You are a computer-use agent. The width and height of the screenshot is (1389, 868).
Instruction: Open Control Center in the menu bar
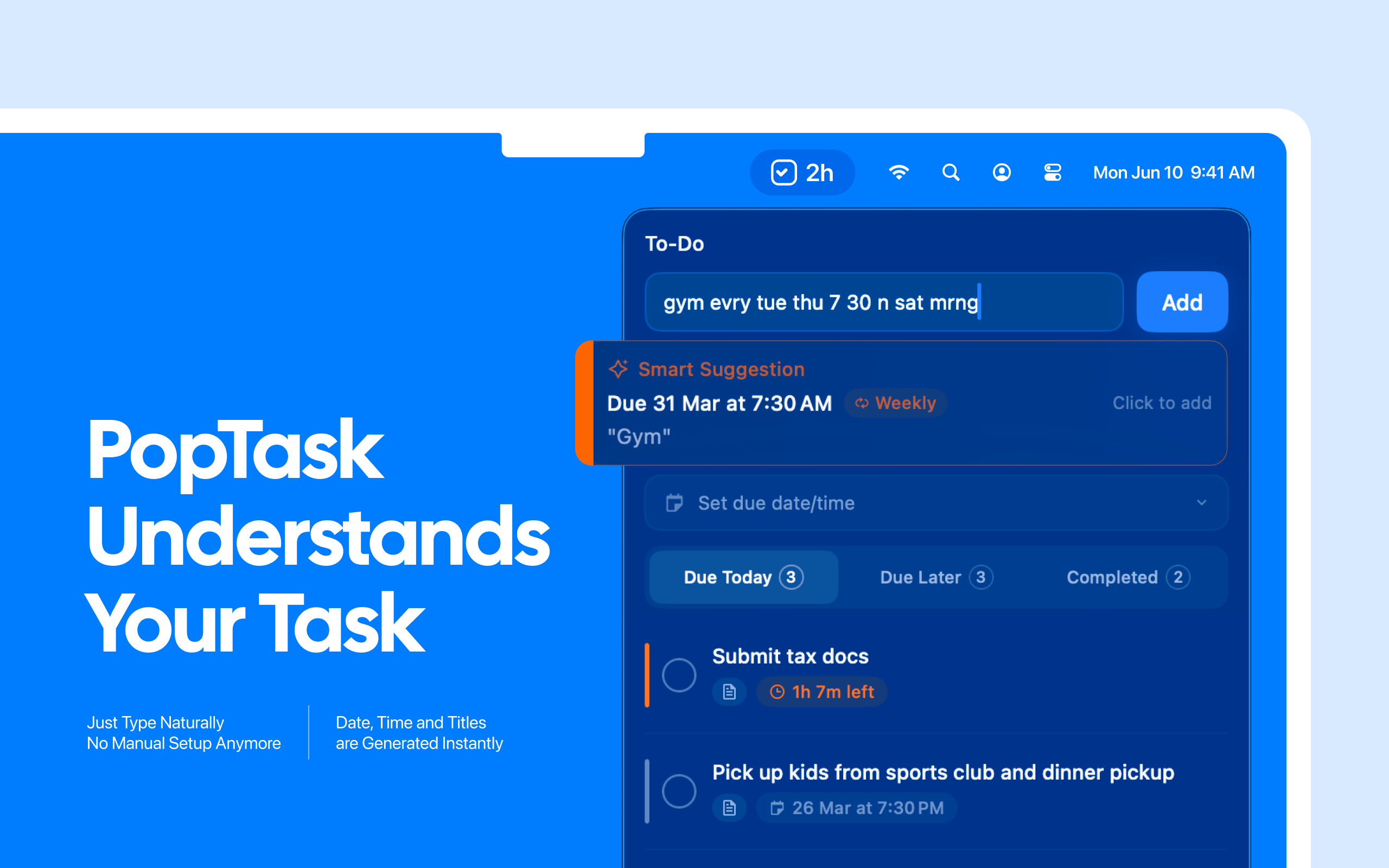(x=1052, y=171)
